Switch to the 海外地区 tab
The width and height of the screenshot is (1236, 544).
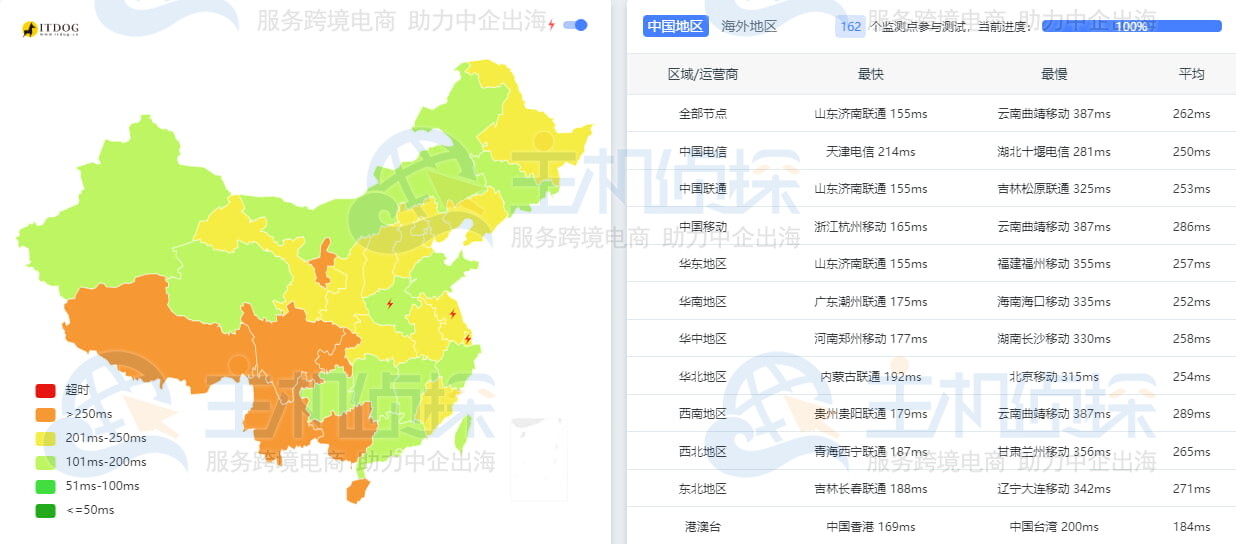749,27
